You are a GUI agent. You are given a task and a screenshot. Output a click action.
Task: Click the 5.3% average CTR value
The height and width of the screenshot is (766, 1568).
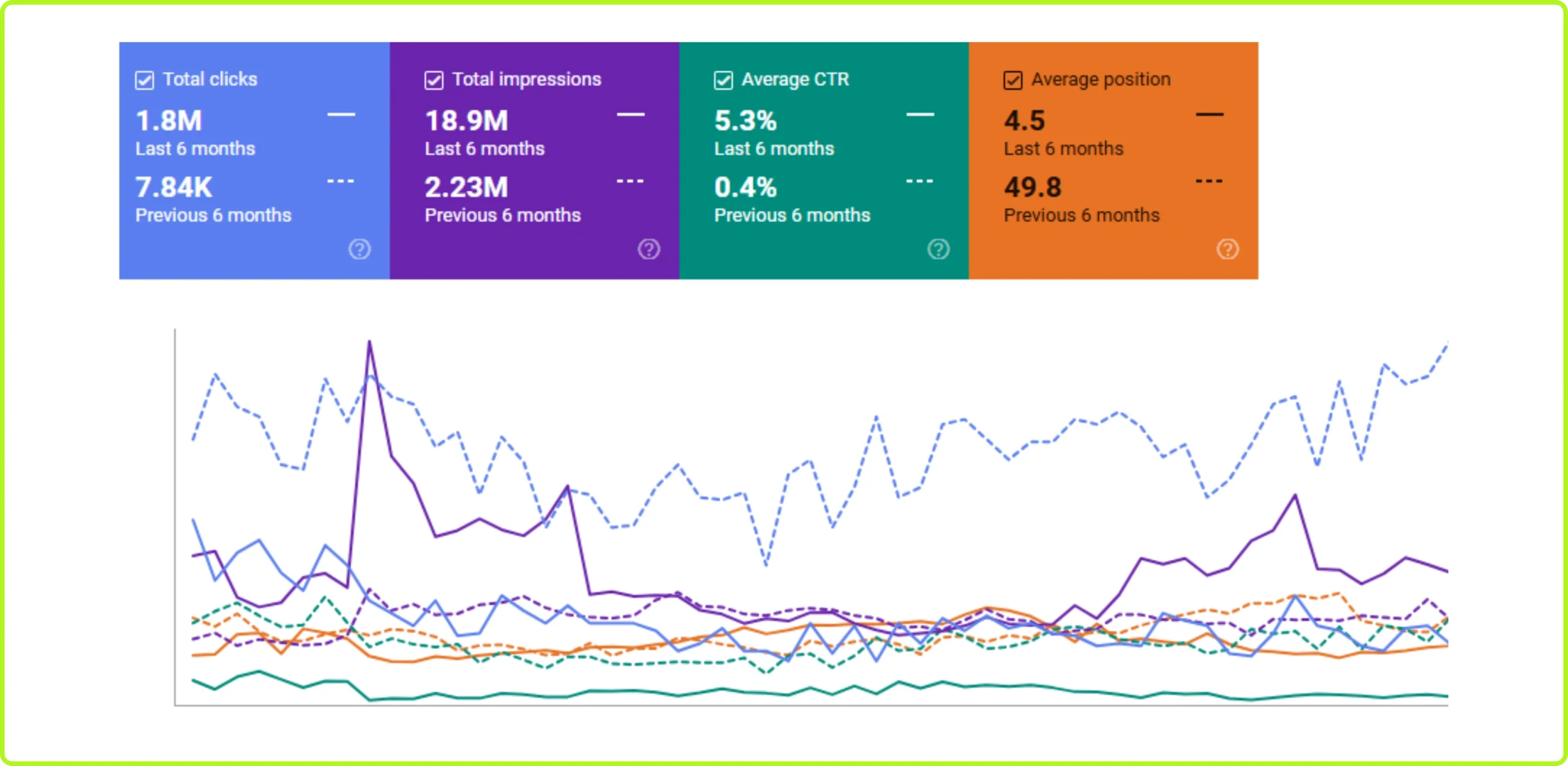point(745,121)
